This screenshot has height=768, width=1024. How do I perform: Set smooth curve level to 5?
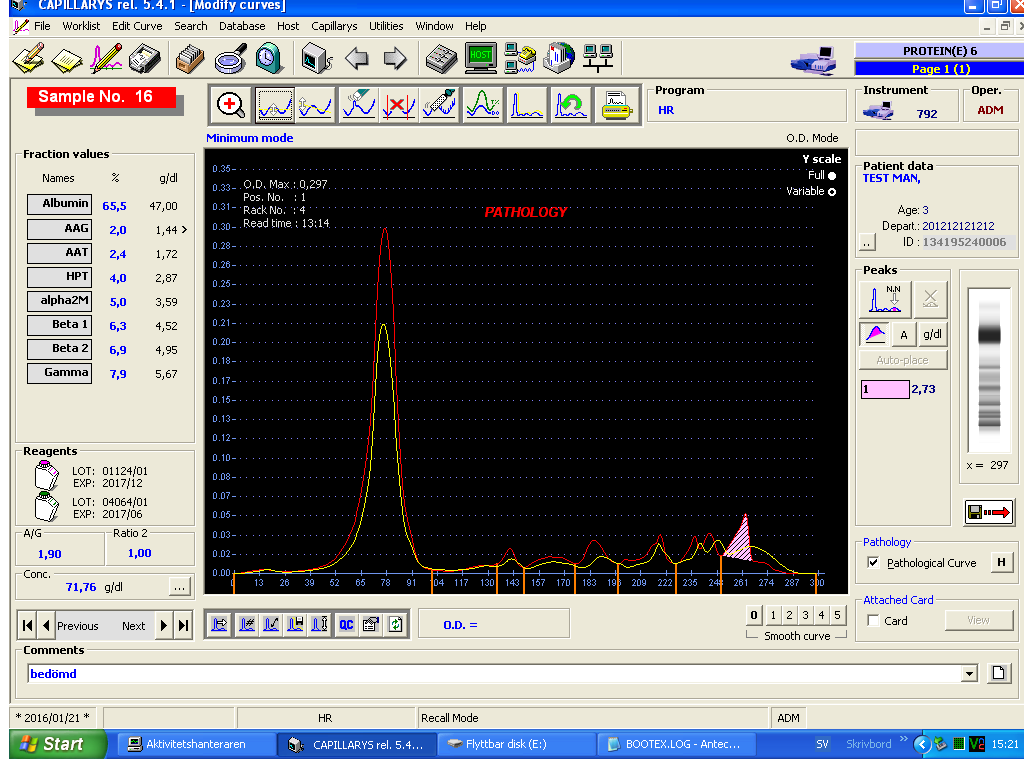point(837,615)
